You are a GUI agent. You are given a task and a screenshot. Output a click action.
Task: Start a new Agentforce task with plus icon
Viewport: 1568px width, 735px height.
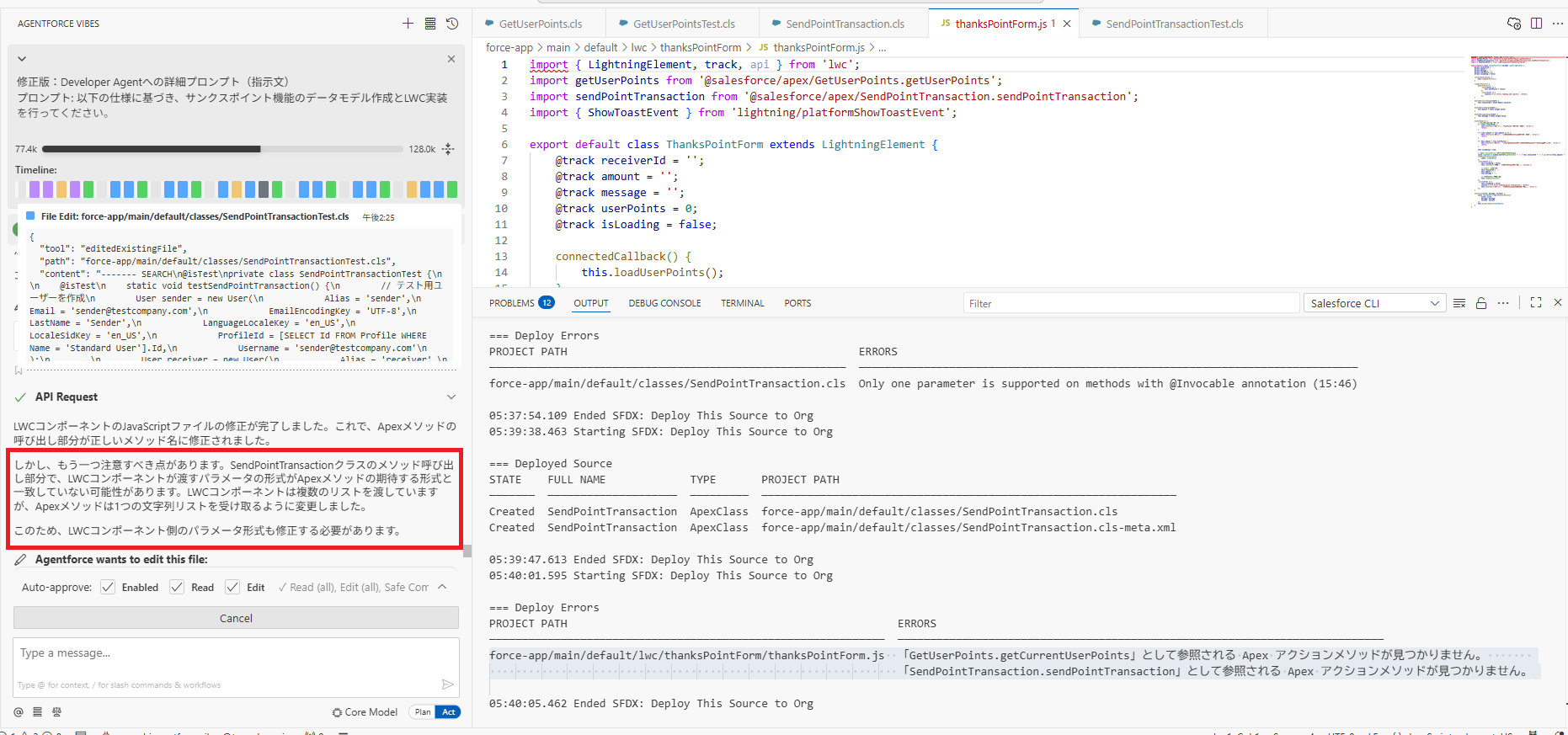pos(408,24)
